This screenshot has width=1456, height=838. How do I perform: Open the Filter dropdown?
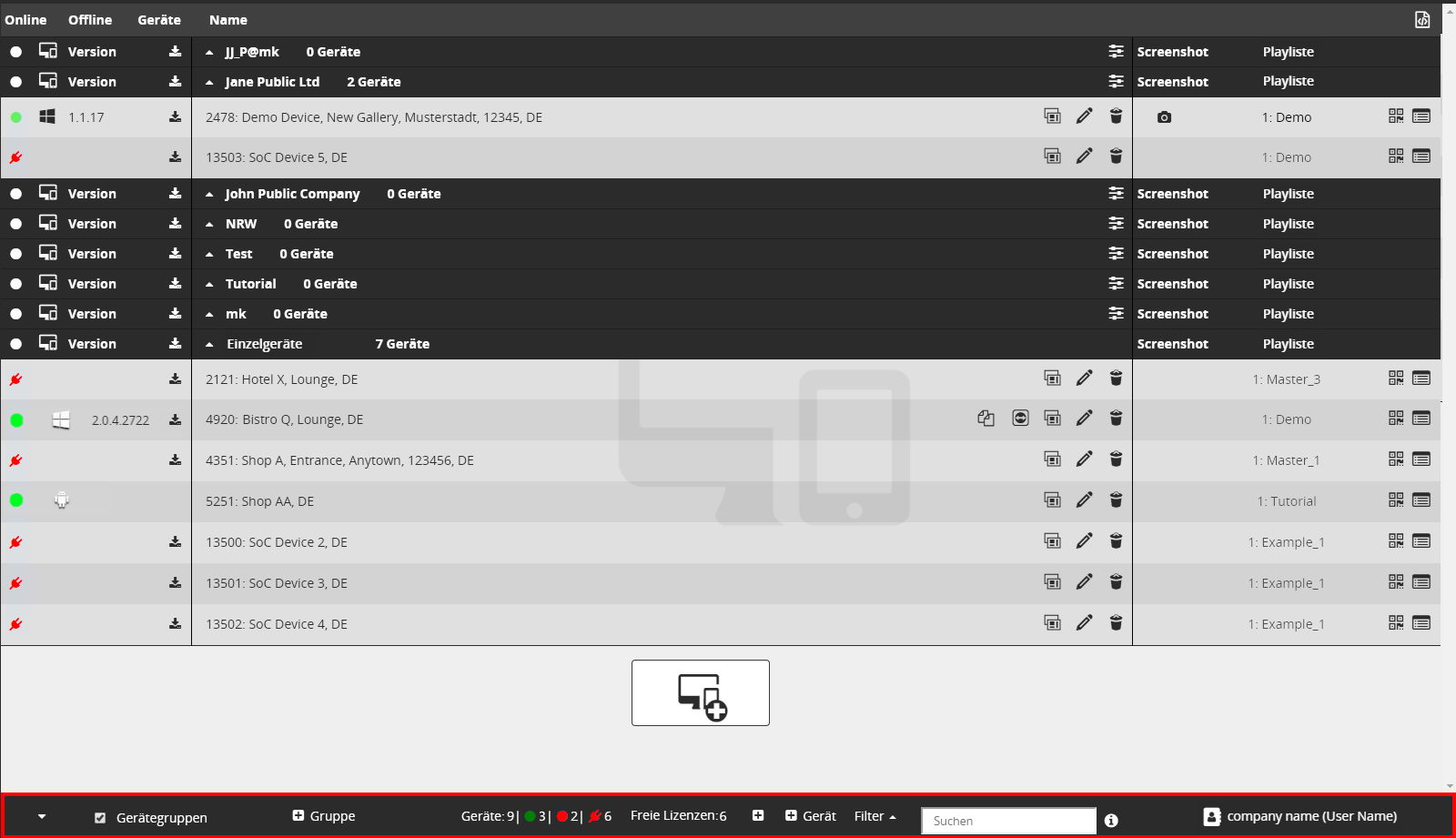pos(875,816)
